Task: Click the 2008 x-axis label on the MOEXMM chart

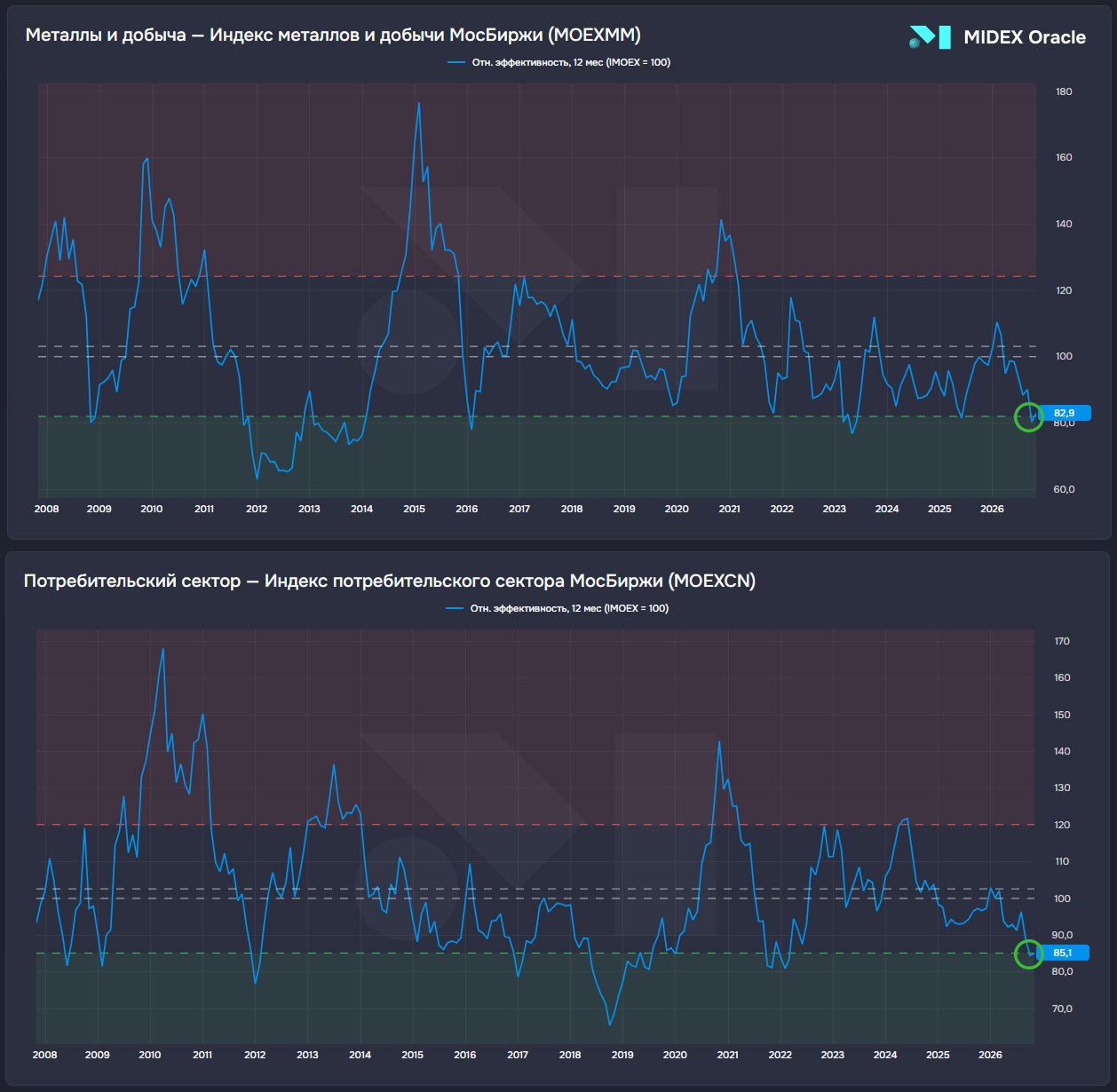Action: point(46,509)
